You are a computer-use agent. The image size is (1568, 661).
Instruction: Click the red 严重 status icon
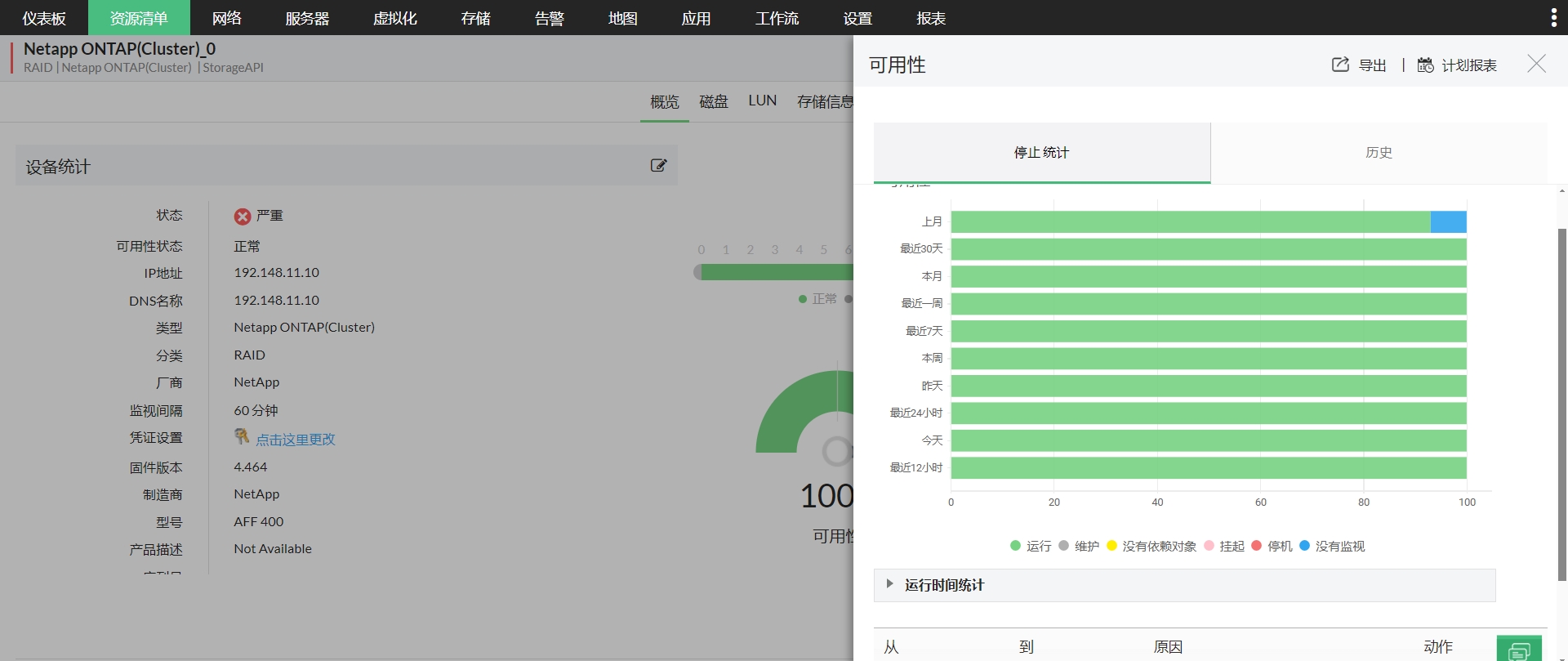(243, 216)
